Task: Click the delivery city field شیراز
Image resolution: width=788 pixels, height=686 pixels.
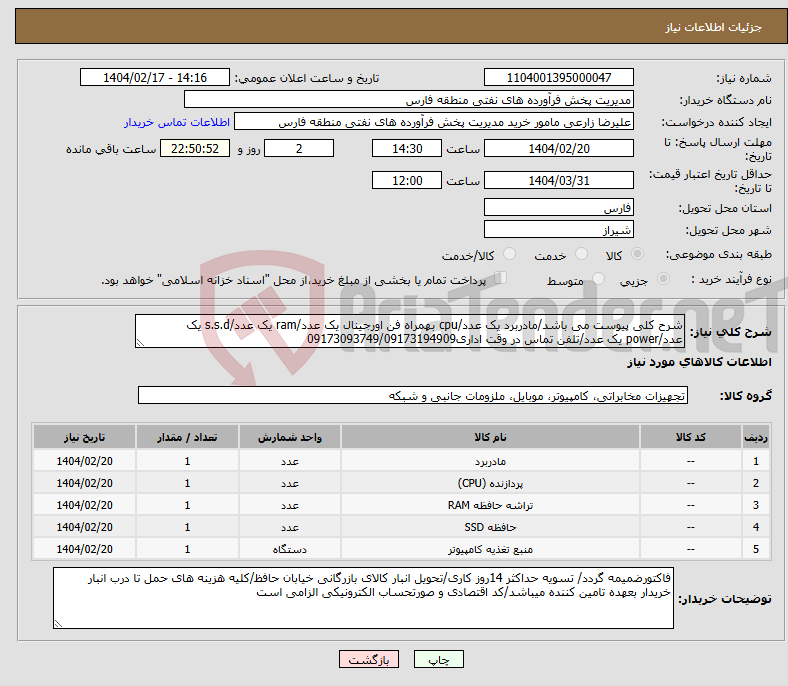Action: click(558, 229)
